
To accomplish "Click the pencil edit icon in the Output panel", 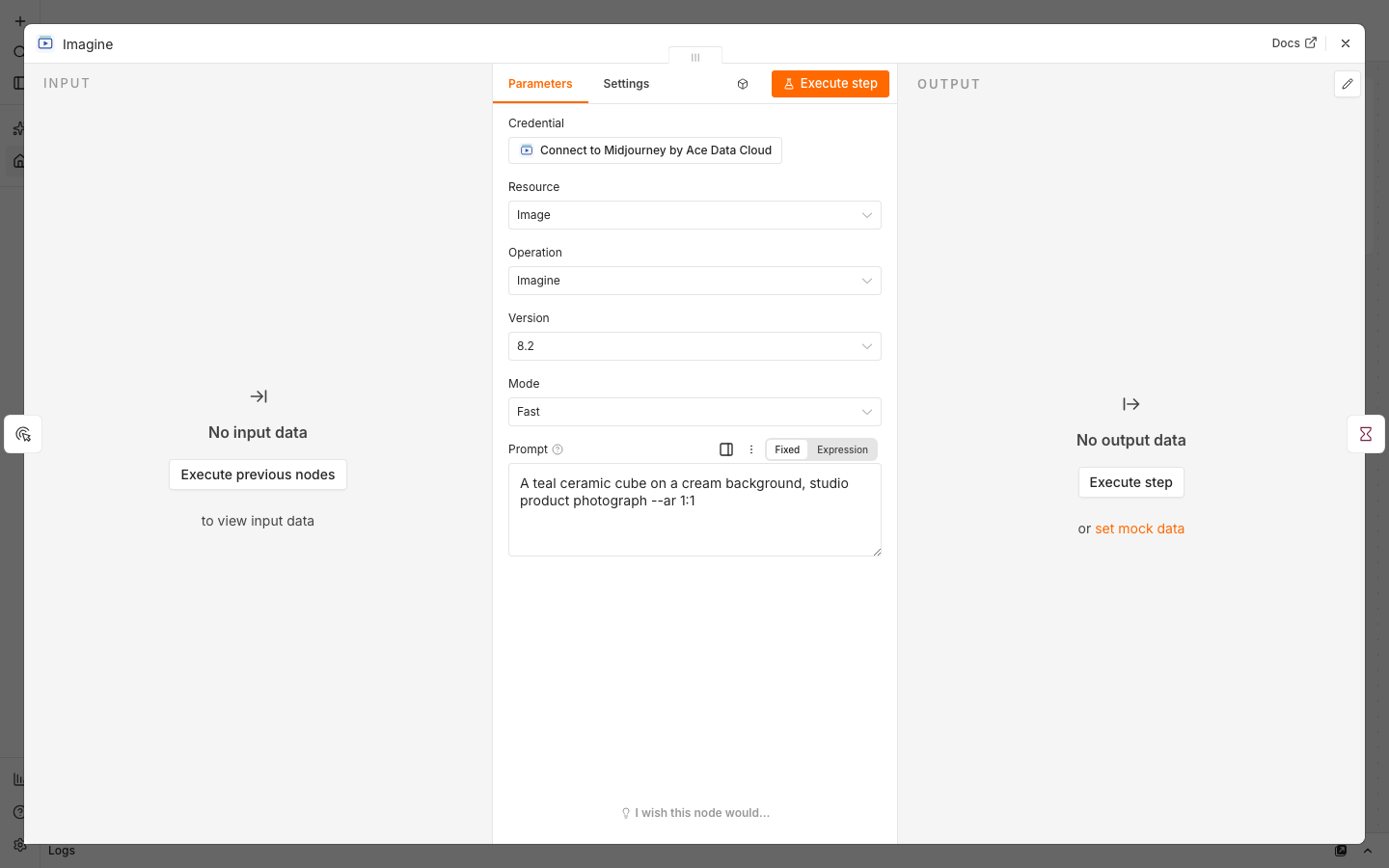I will (x=1348, y=84).
